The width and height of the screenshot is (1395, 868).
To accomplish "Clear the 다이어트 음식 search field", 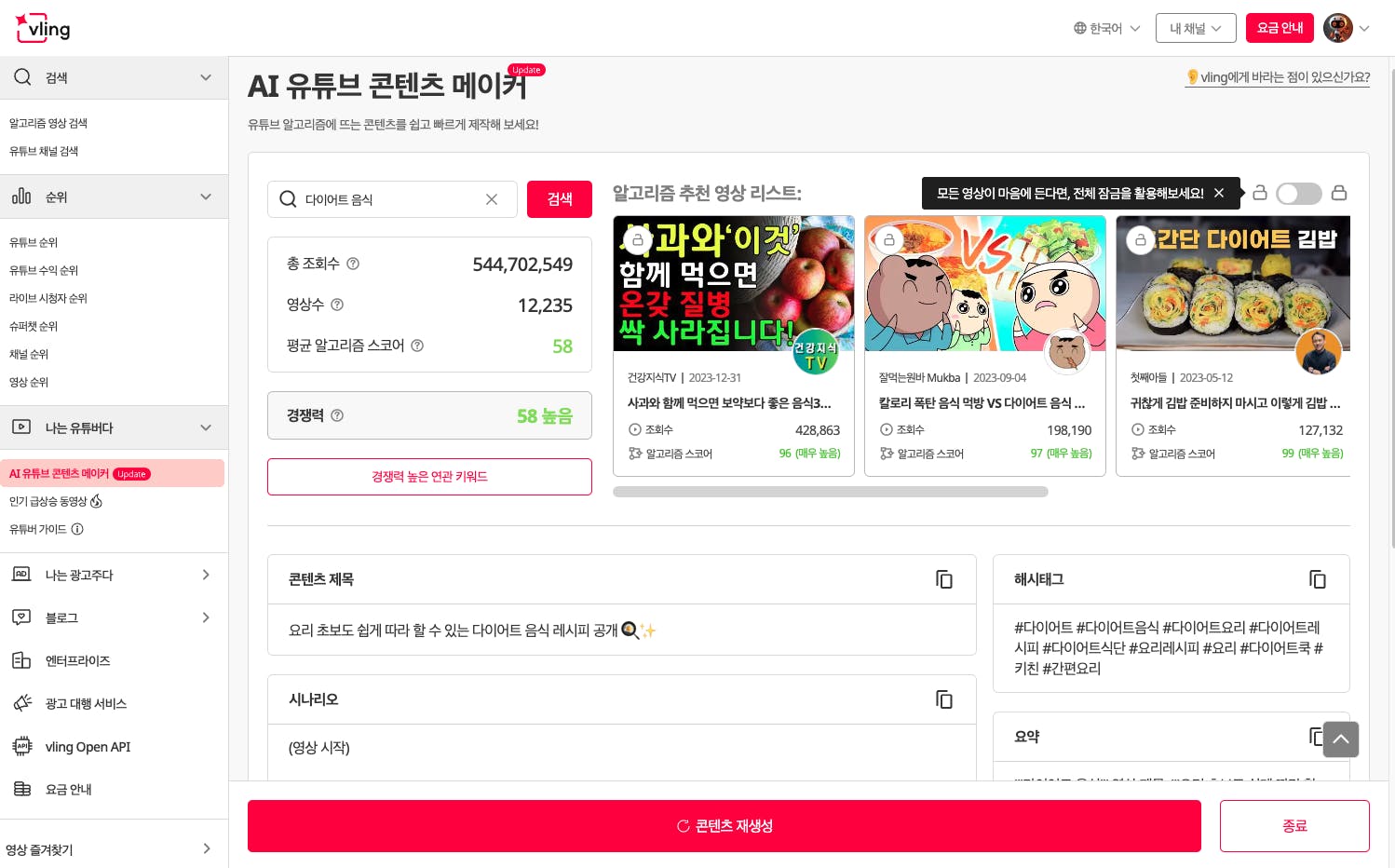I will [492, 199].
